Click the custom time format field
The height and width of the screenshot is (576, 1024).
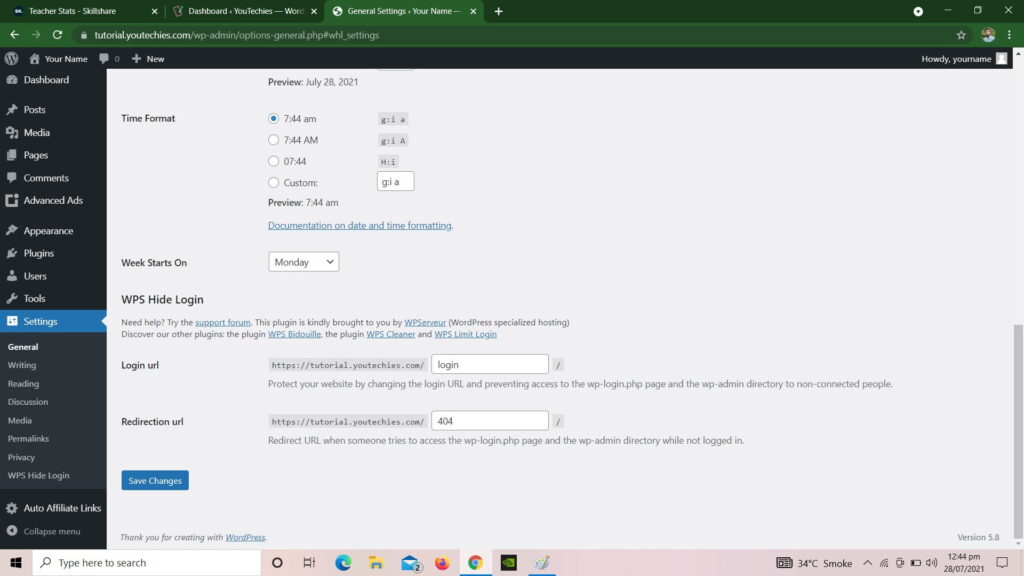point(395,182)
